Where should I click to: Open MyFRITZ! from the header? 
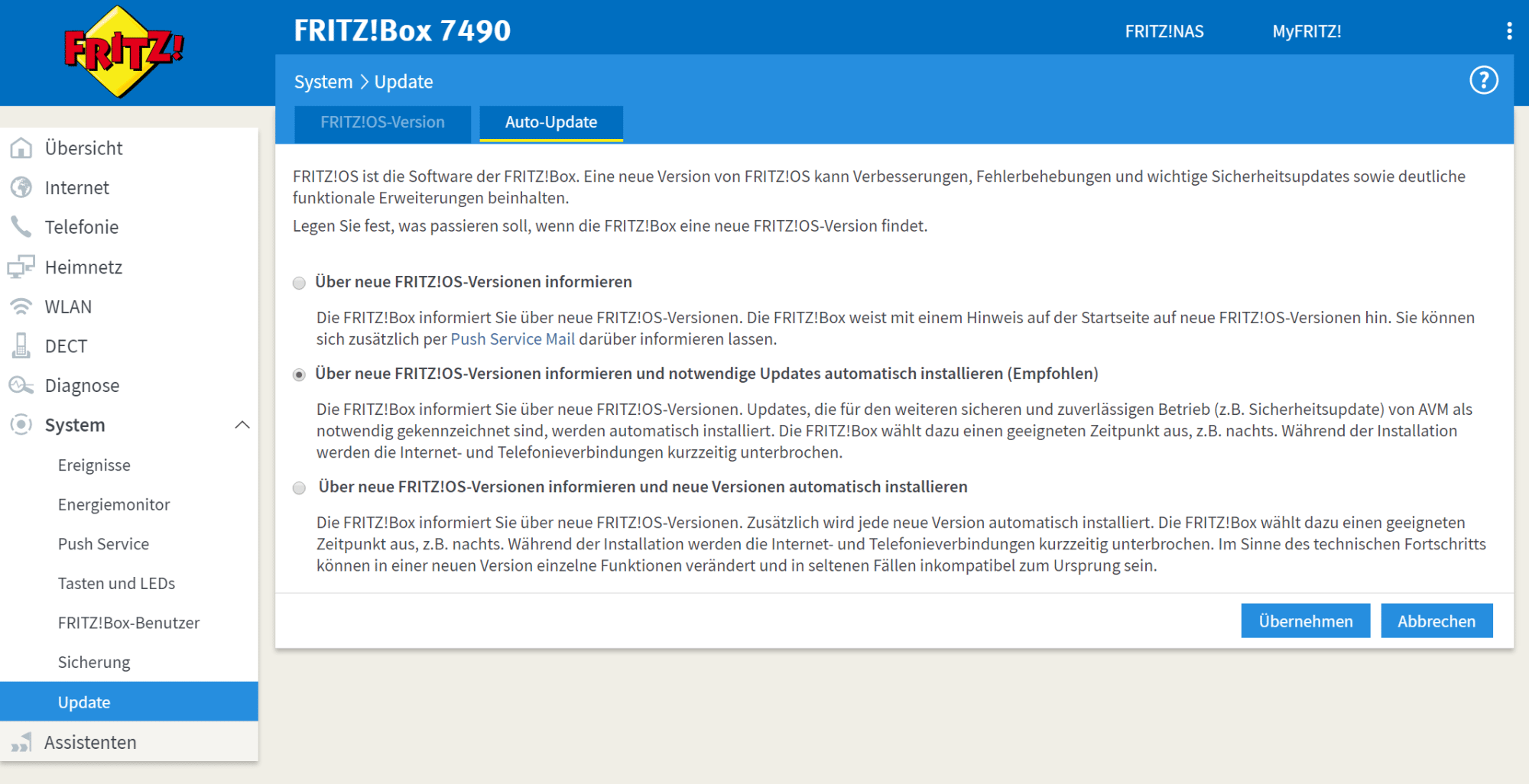click(1307, 31)
